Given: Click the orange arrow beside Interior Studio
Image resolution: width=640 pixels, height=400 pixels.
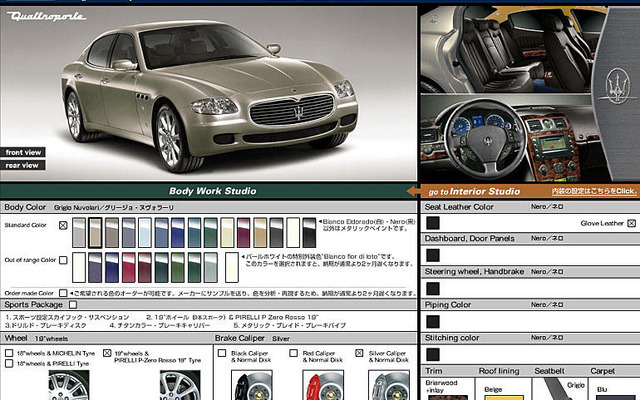Looking at the screenshot, I should [413, 191].
